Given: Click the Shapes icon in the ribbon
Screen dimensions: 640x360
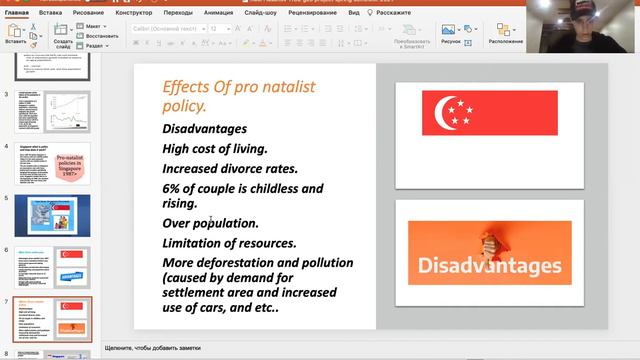Looking at the screenshot, I should coord(468,29).
